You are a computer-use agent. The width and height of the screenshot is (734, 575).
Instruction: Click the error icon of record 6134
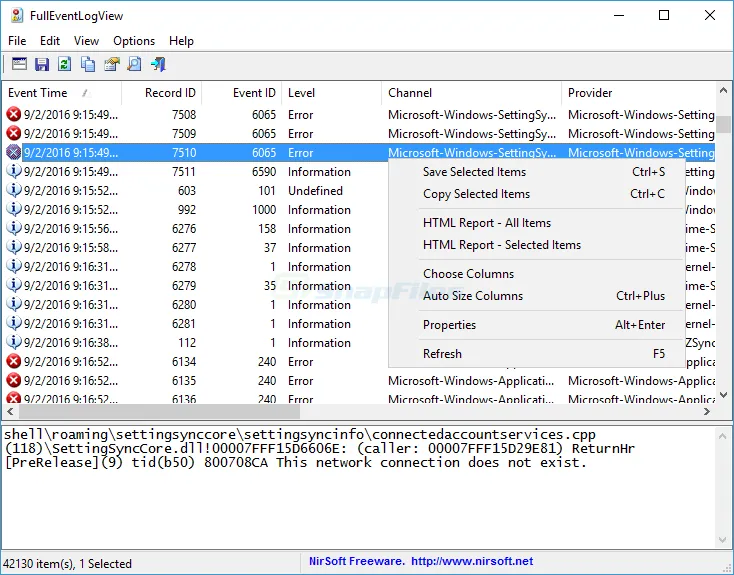tap(14, 361)
